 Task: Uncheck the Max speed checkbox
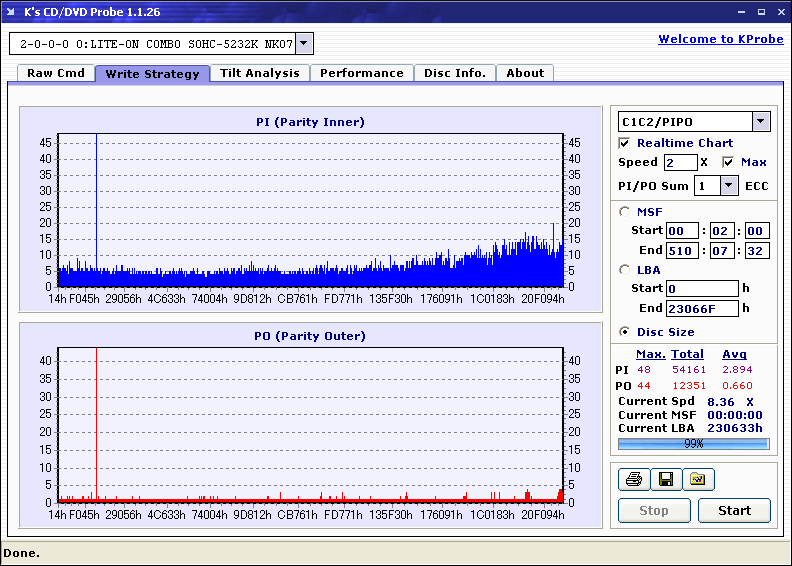tap(728, 162)
